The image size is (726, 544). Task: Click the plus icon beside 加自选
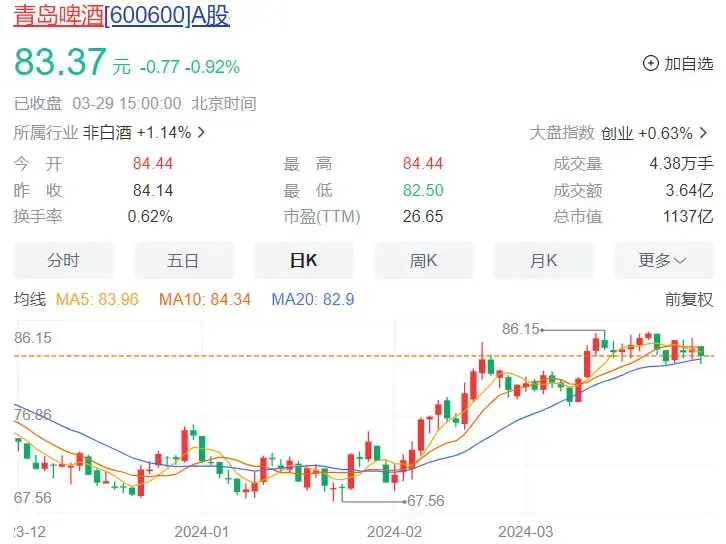(x=651, y=63)
